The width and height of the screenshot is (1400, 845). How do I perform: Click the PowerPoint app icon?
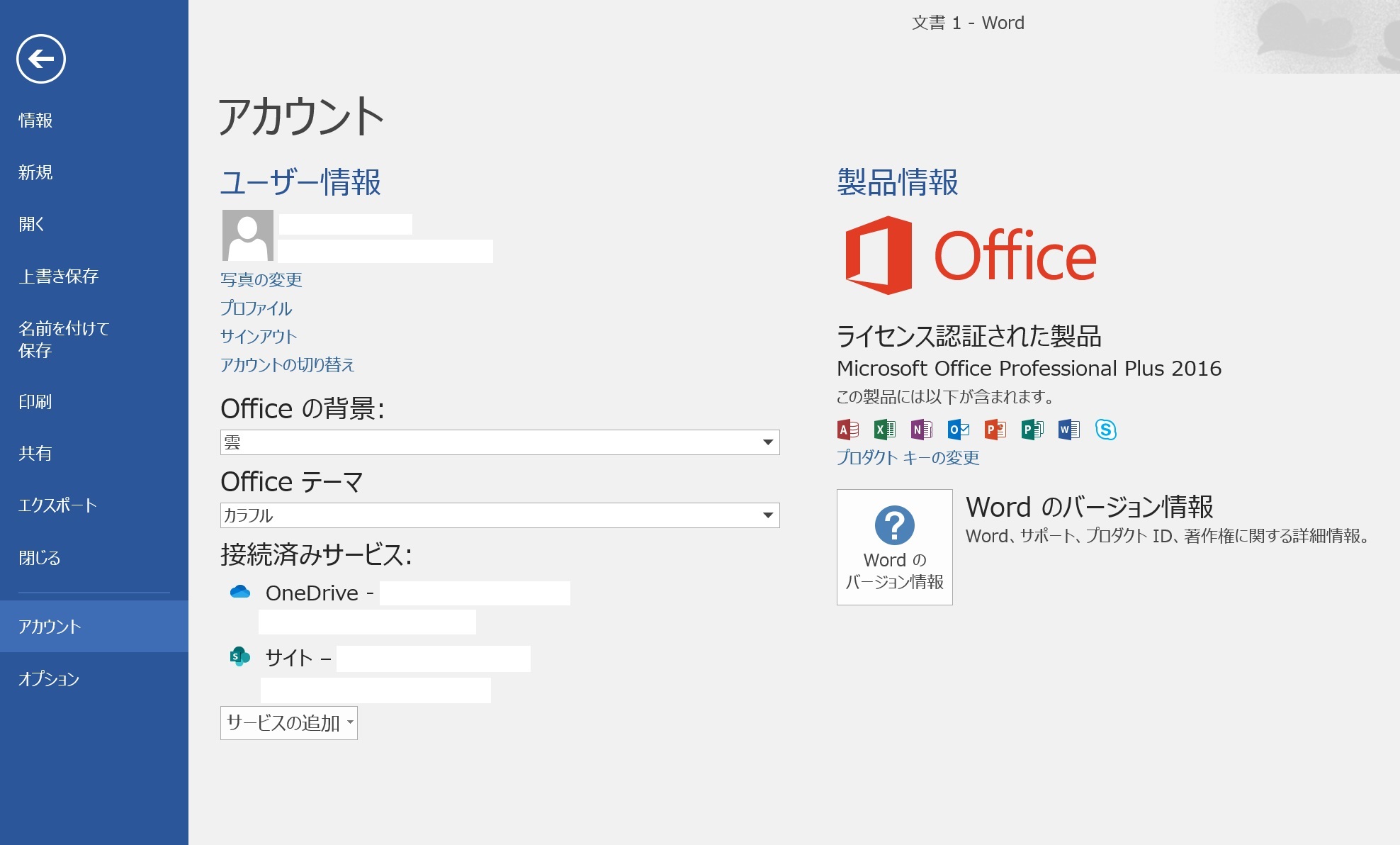[x=995, y=430]
